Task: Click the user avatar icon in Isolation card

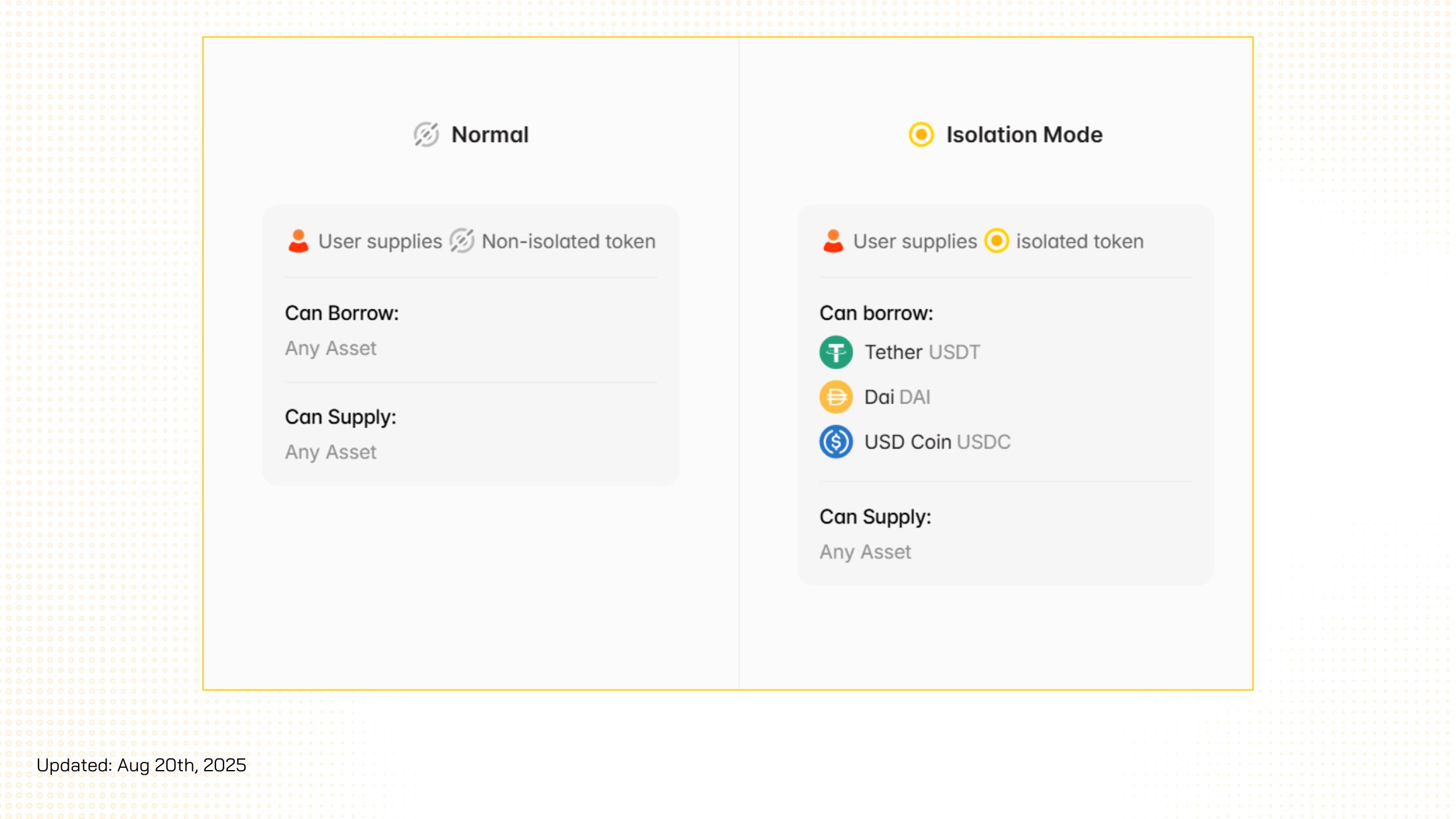Action: click(x=833, y=241)
